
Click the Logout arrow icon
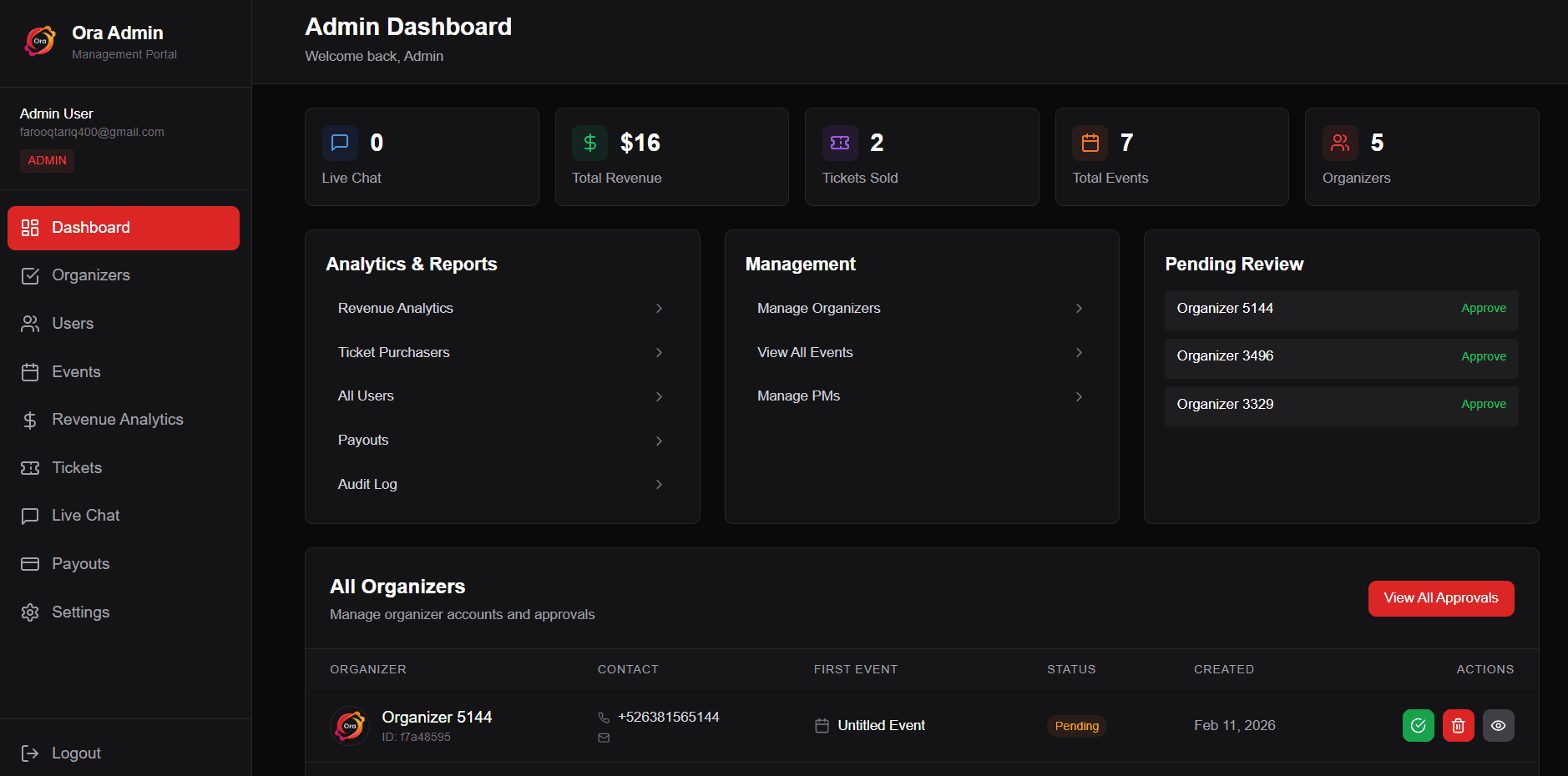30,753
